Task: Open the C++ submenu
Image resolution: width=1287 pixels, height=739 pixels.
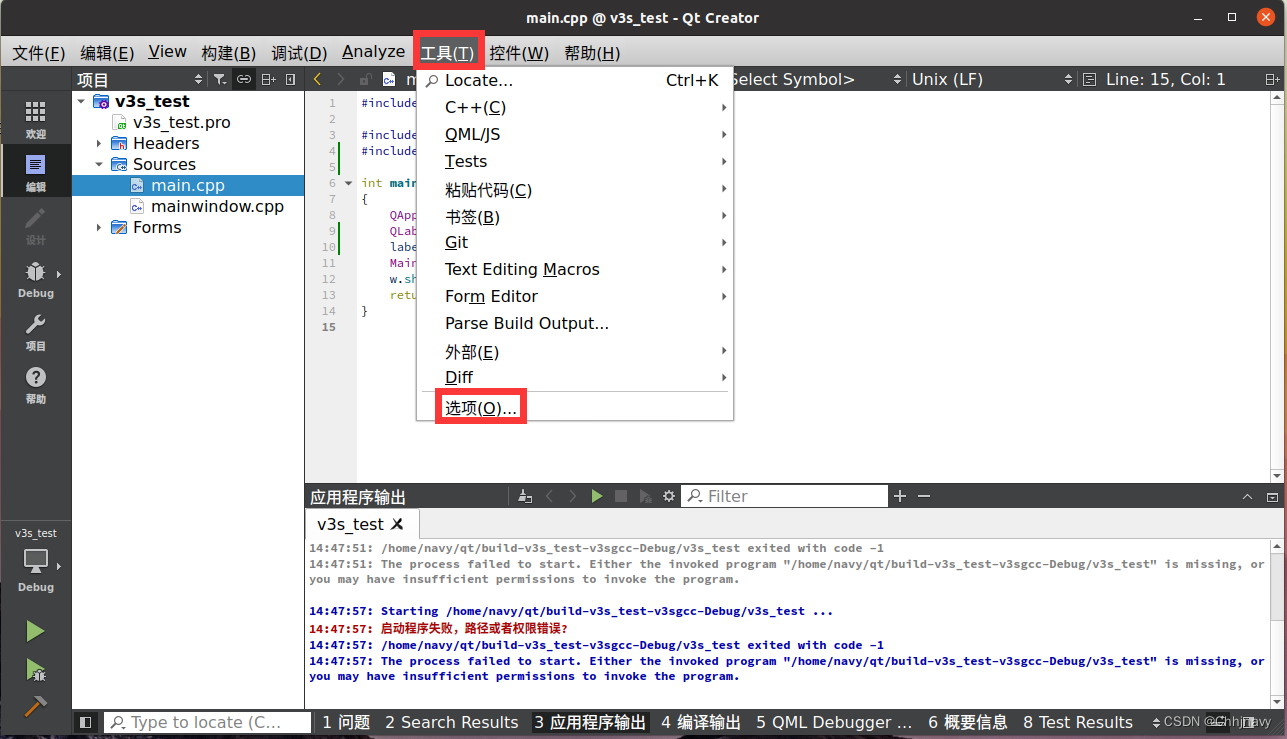Action: pos(575,107)
